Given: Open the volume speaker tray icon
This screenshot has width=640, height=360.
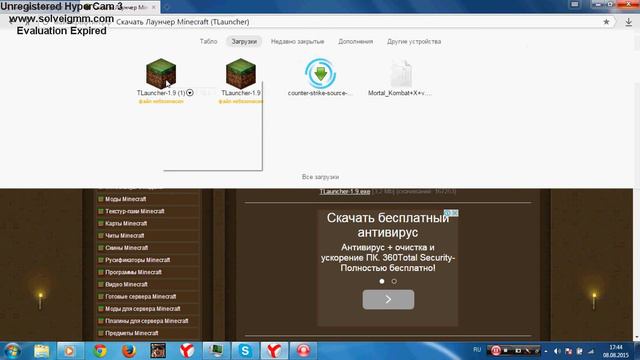Looking at the screenshot, I should tap(557, 351).
